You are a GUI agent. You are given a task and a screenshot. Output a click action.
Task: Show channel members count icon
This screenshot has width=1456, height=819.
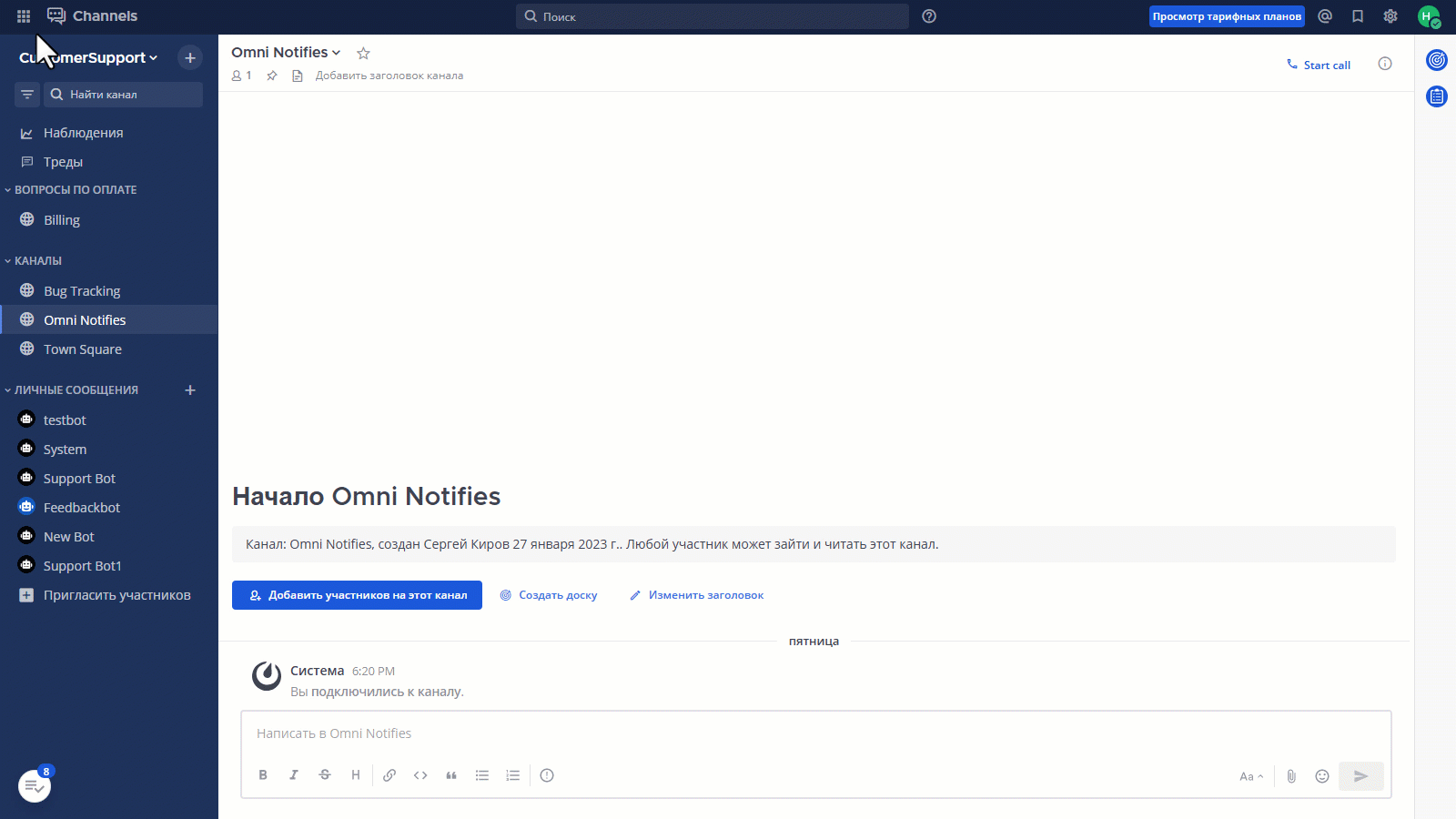click(x=241, y=76)
